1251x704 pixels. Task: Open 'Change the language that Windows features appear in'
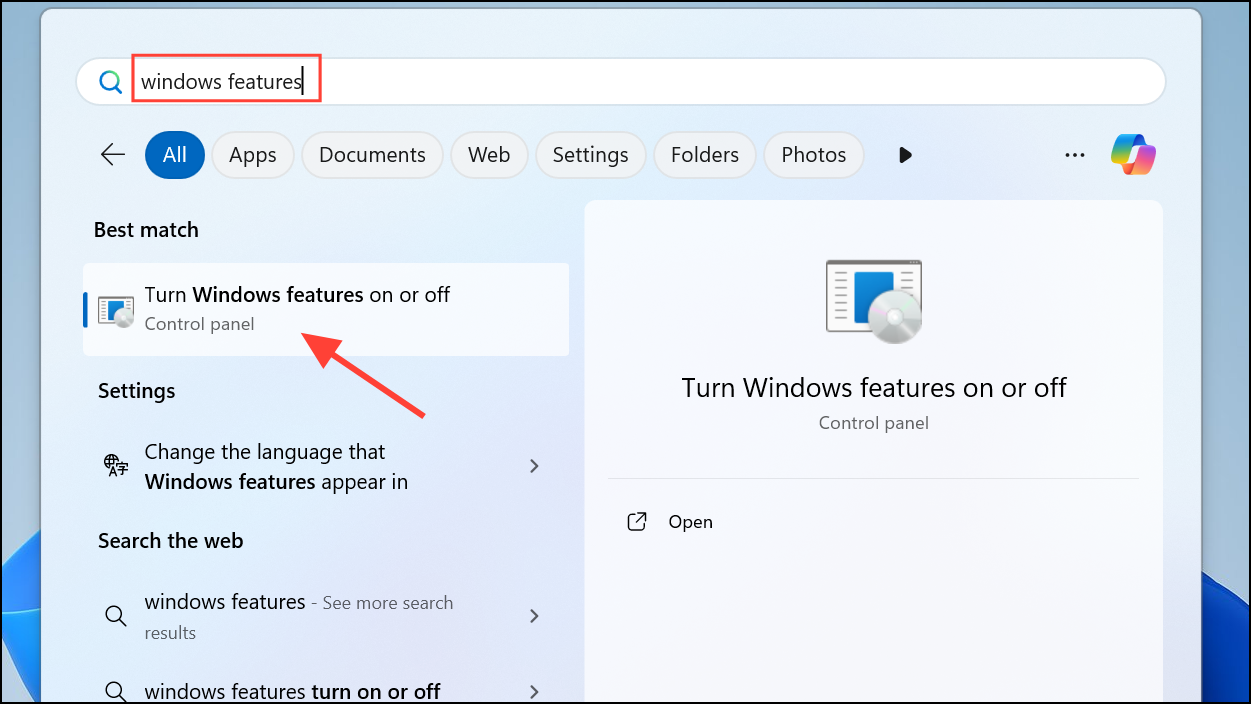pyautogui.click(x=326, y=467)
